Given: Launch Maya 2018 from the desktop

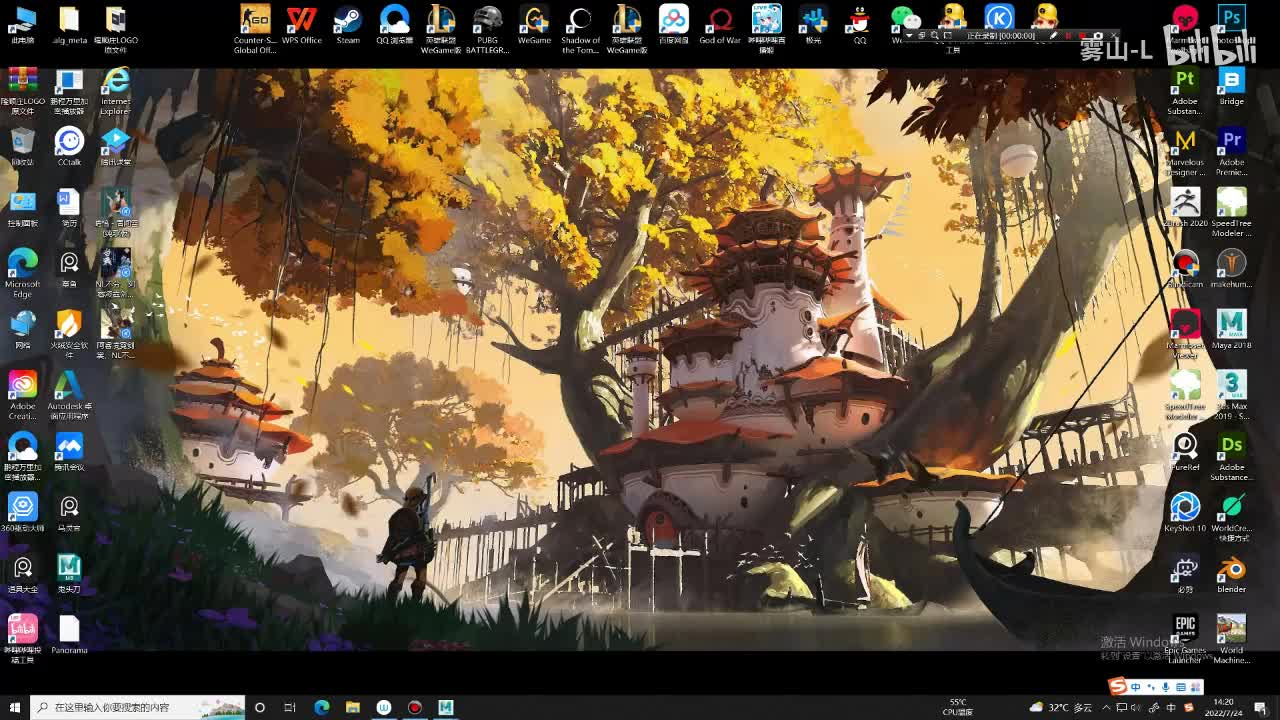Looking at the screenshot, I should (1232, 324).
